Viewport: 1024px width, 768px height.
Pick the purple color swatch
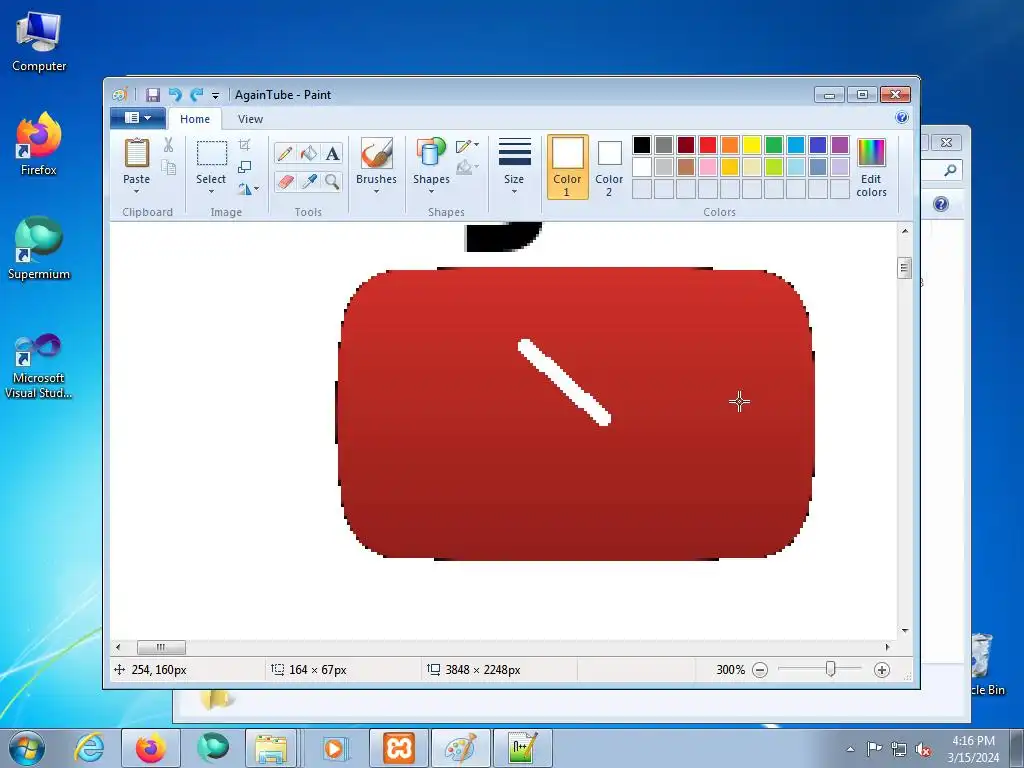(840, 145)
